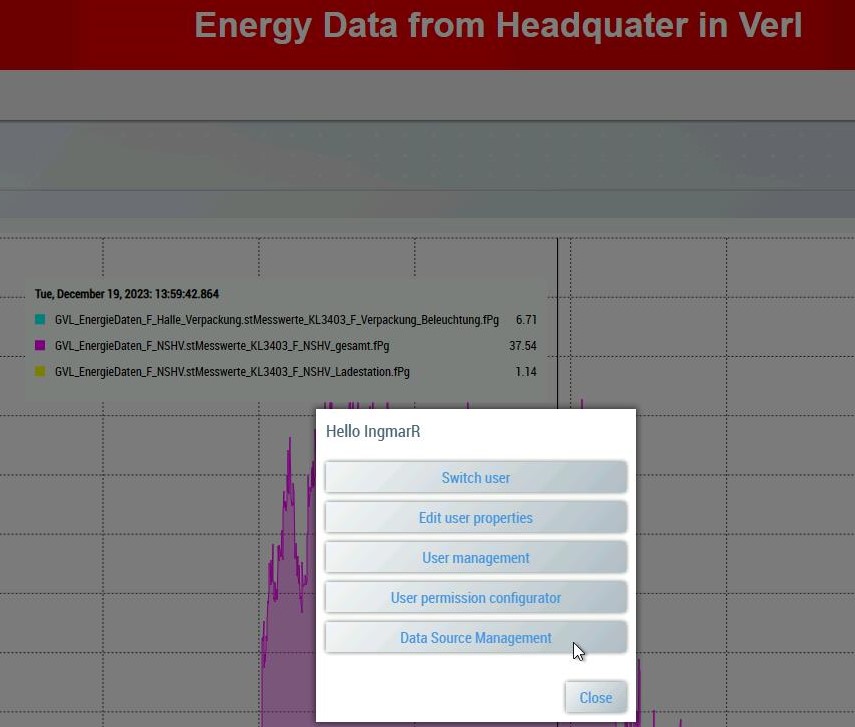Click the 6.71 value readout
Image resolution: width=855 pixels, height=727 pixels.
pos(529,320)
